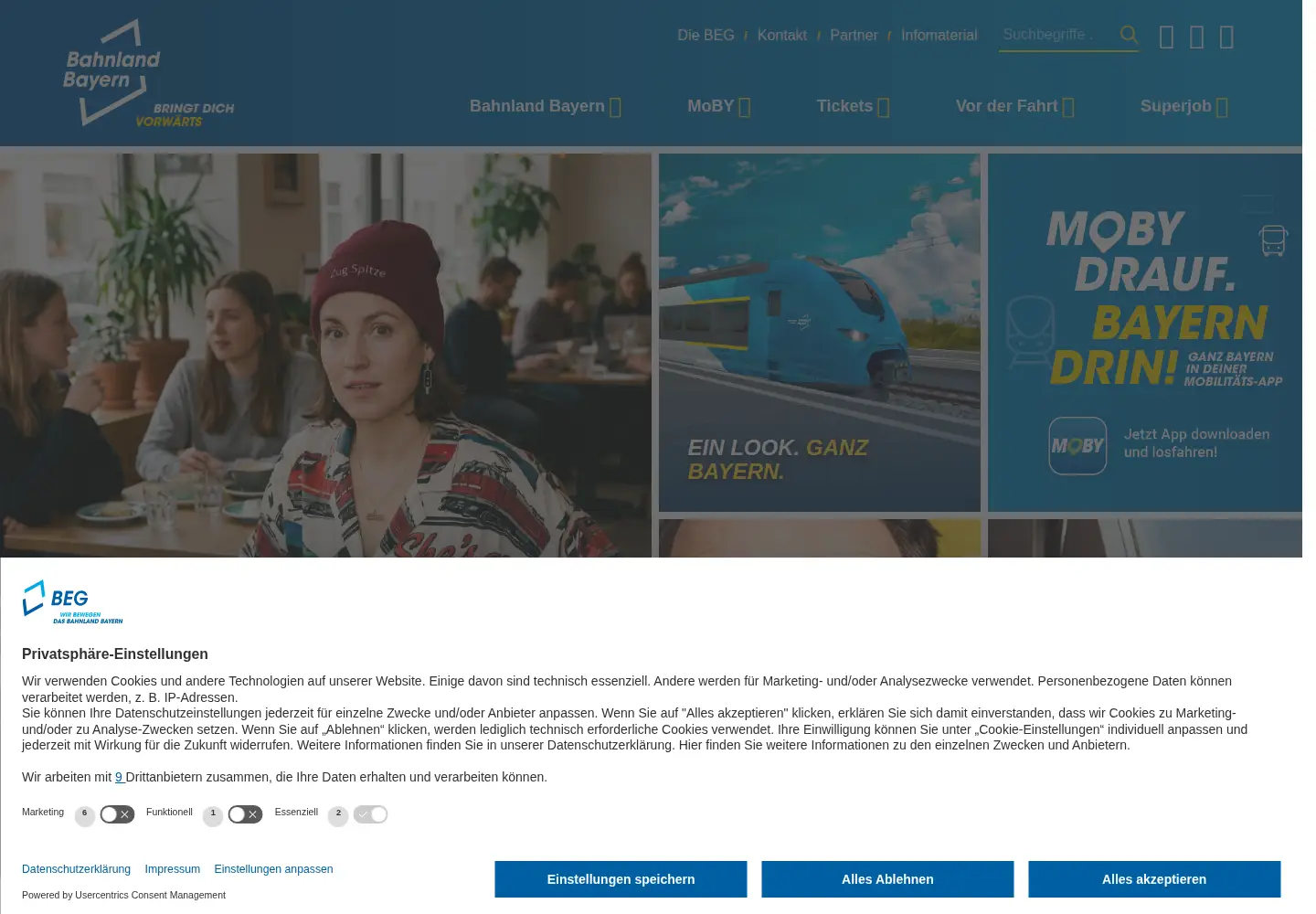The width and height of the screenshot is (1316, 914).
Task: Click the bus icon on MoBY banner
Action: pyautogui.click(x=1273, y=240)
